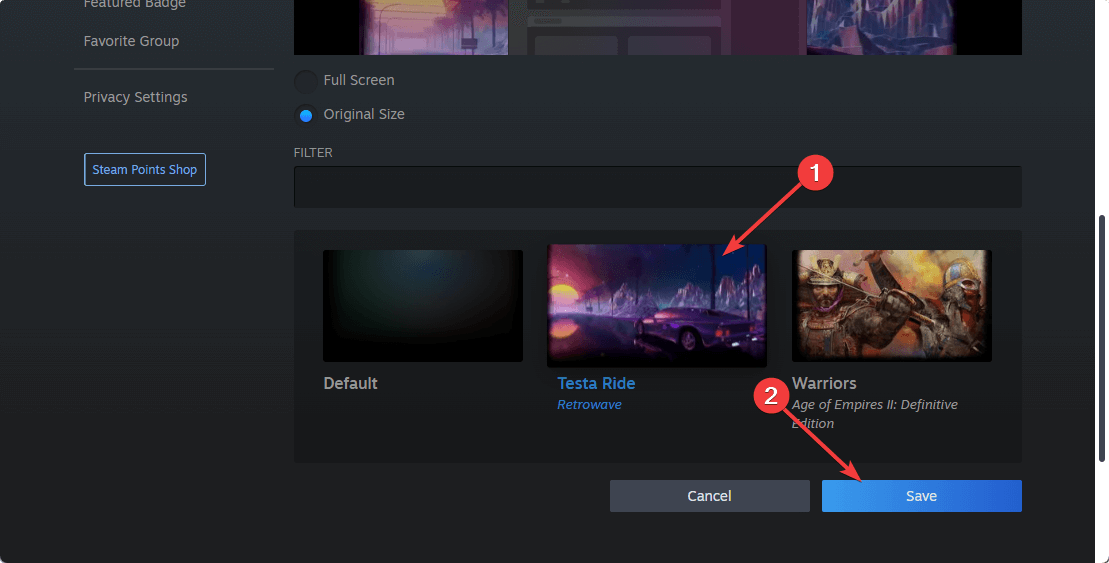Open the Steam Points Shop

pos(145,170)
